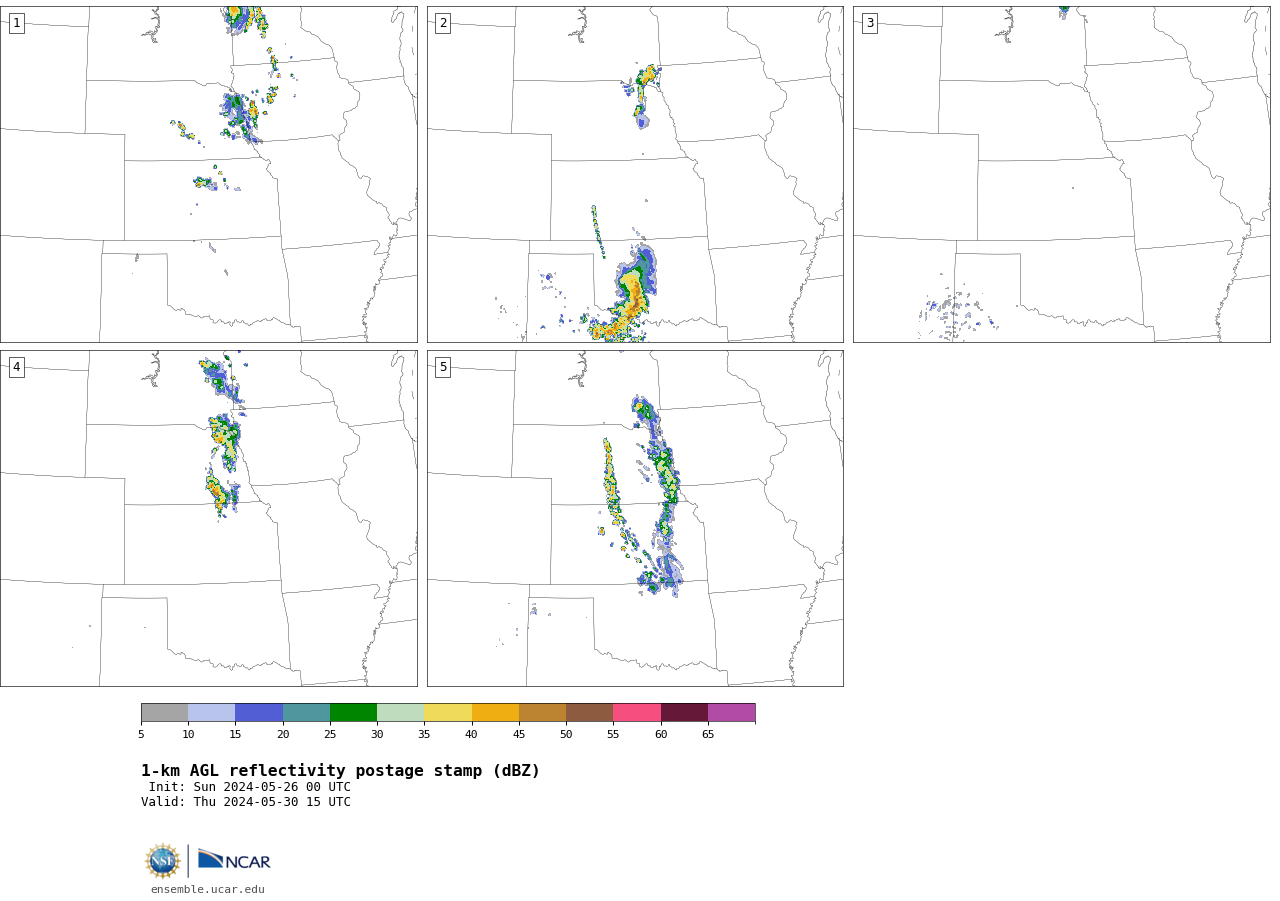The image size is (1280, 901).
Task: Click the purple 65+ dBZ swatch
Action: pyautogui.click(x=731, y=713)
